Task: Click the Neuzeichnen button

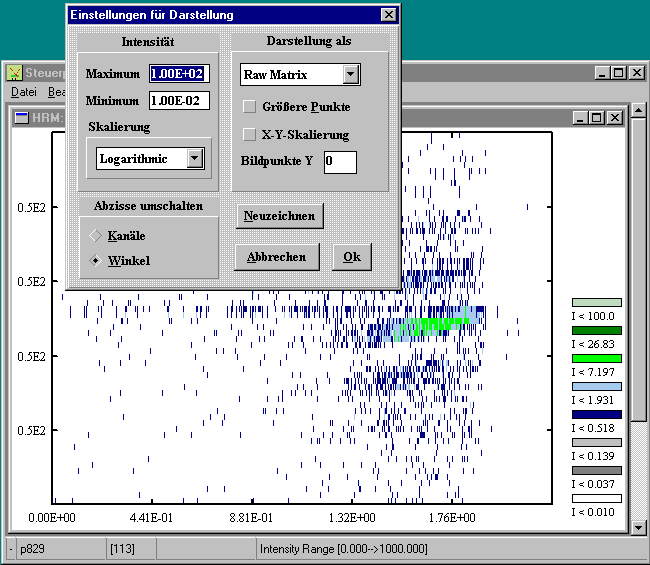Action: coord(279,216)
